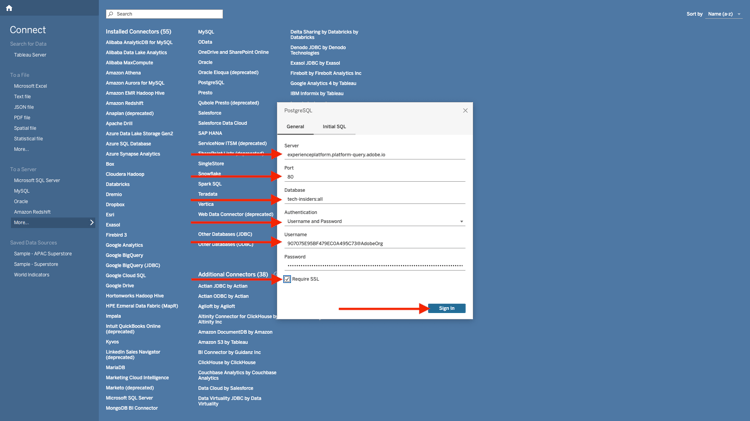Select Spatial file connection
This screenshot has width=750, height=421.
[x=25, y=128]
